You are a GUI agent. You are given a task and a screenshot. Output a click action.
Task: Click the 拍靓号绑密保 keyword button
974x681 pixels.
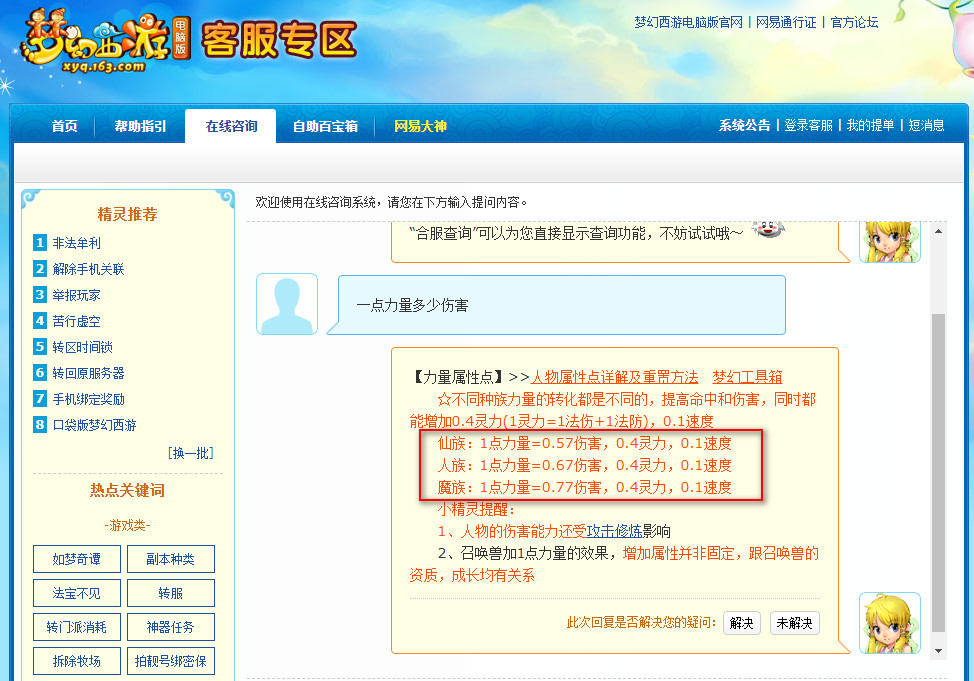[x=170, y=662]
